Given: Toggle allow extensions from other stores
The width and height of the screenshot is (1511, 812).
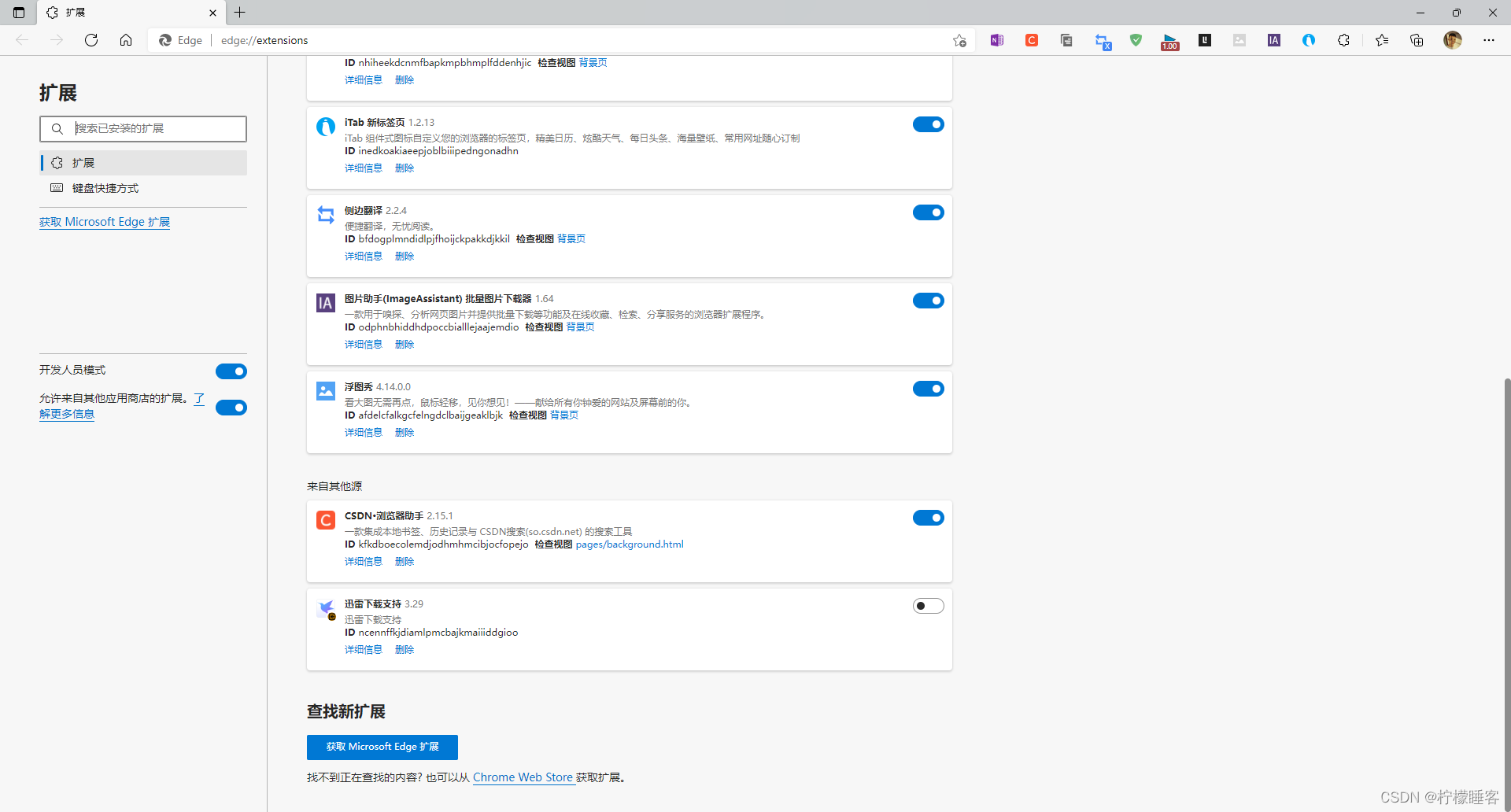Looking at the screenshot, I should click(231, 408).
